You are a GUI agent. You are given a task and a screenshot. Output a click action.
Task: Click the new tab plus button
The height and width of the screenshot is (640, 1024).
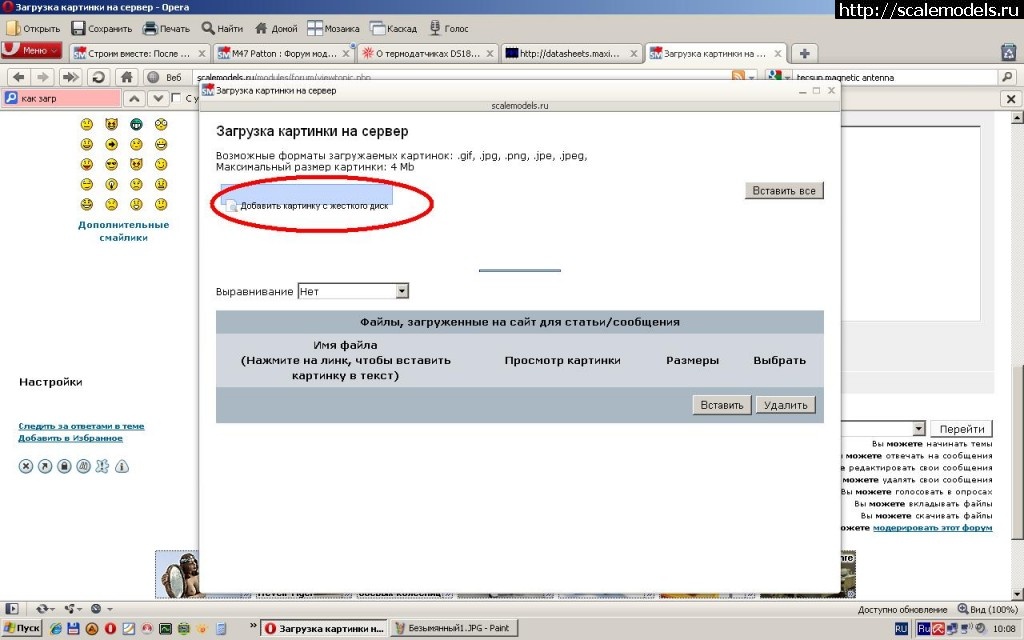click(x=804, y=53)
